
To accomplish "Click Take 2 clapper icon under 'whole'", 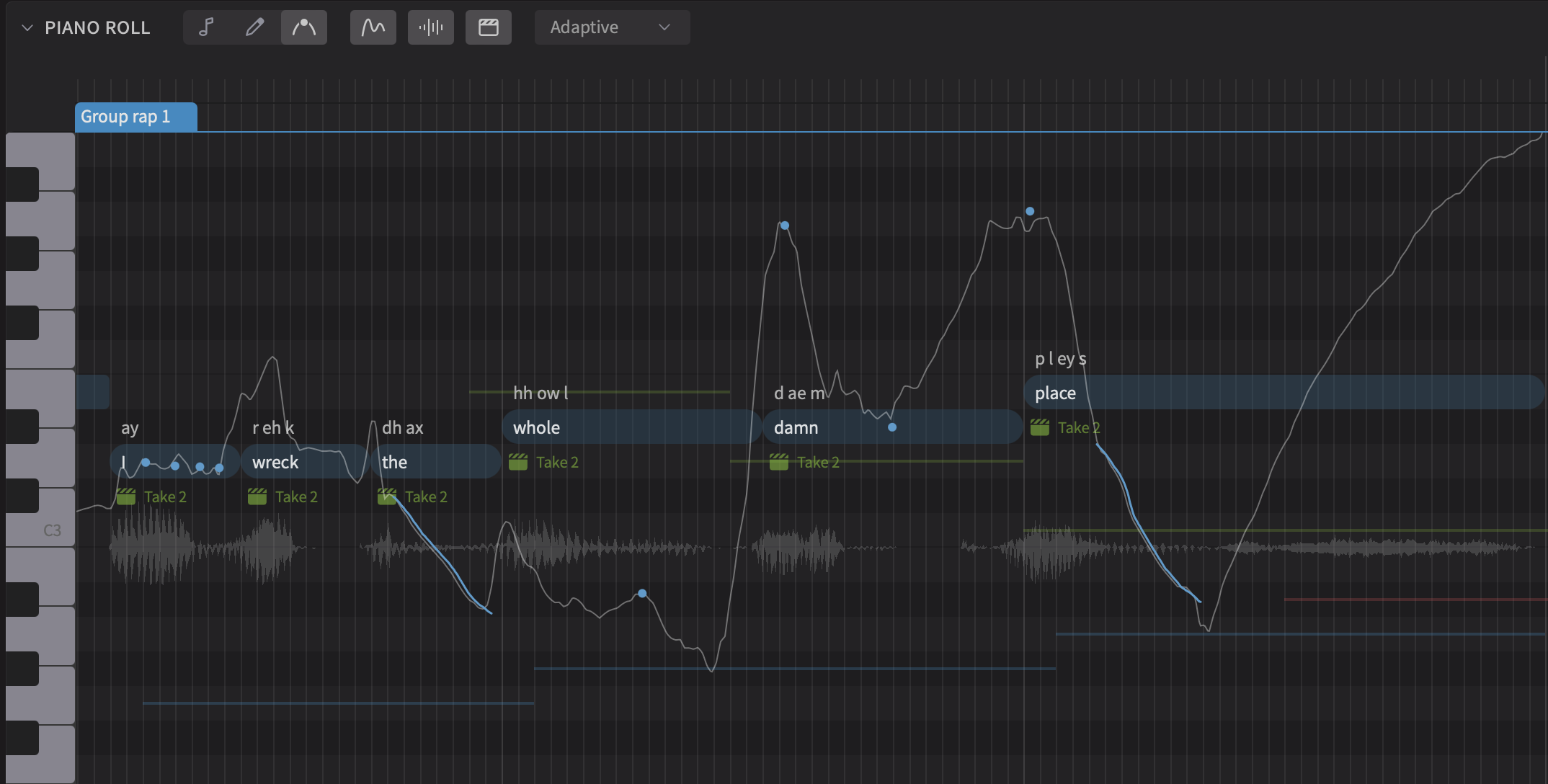I will 518,462.
